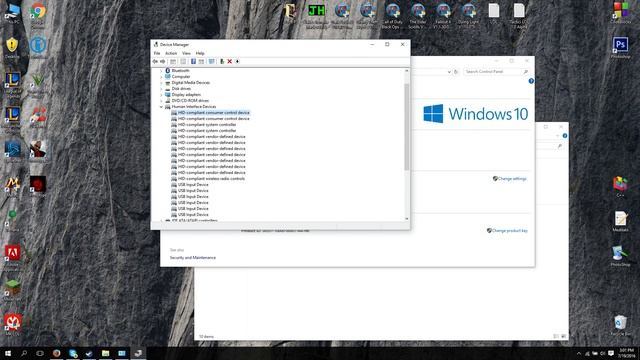Image resolution: width=640 pixels, height=360 pixels.
Task: Click the Forward arrow in Device Manager toolbar
Action: [162, 62]
